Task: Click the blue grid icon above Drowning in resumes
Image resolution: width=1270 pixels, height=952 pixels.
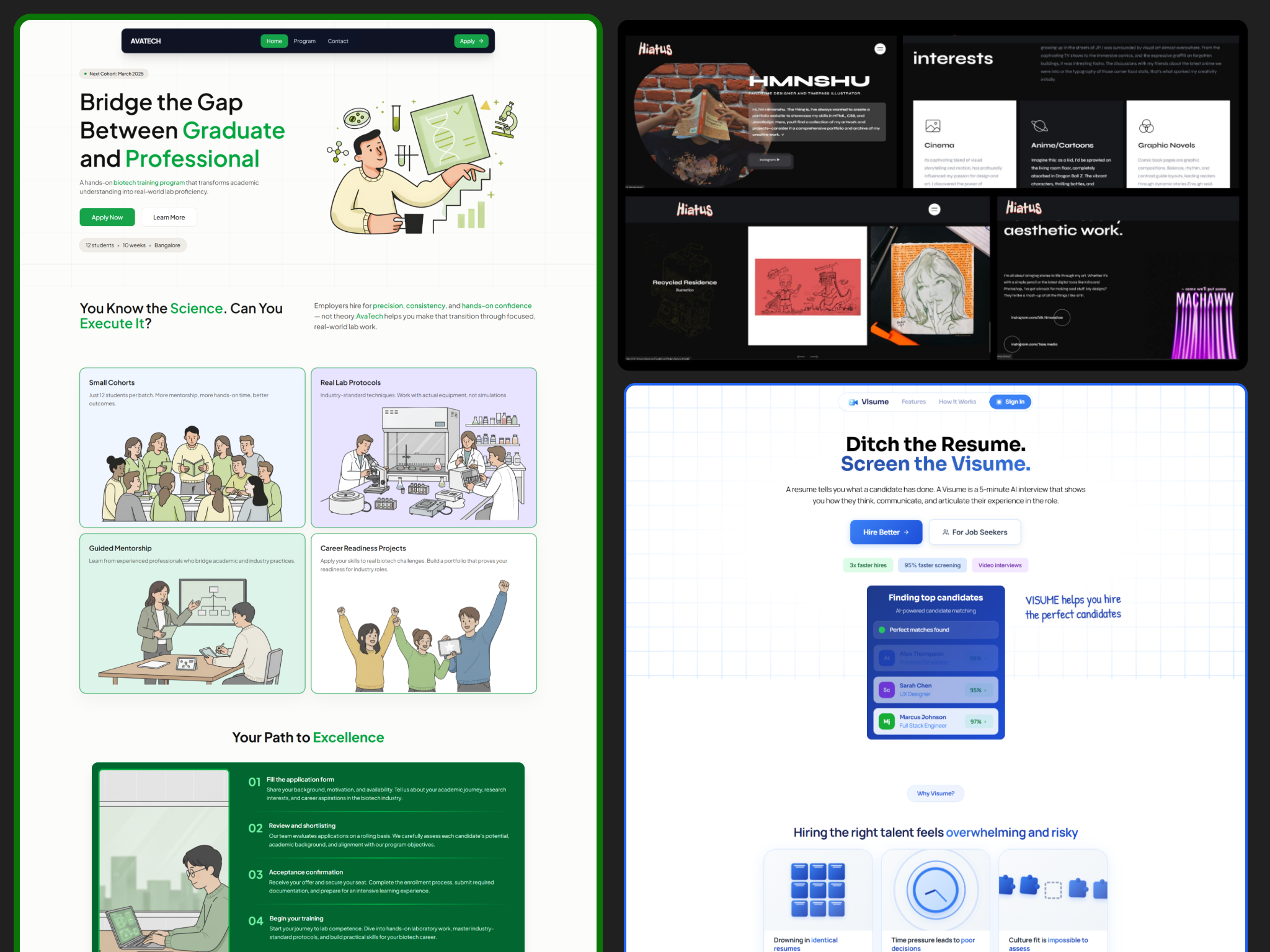Action: pyautogui.click(x=818, y=889)
